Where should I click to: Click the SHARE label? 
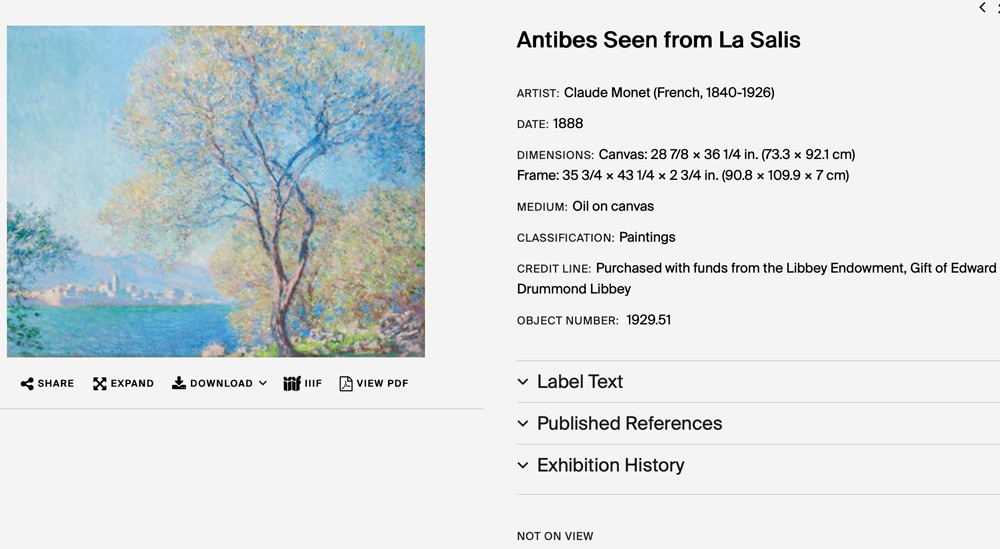(x=55, y=384)
